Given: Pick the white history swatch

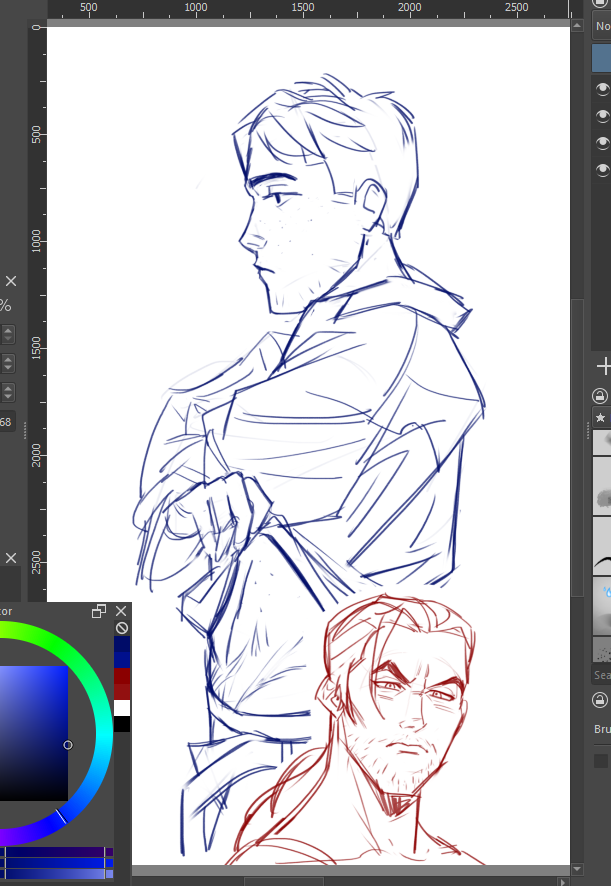Looking at the screenshot, I should click(x=122, y=708).
